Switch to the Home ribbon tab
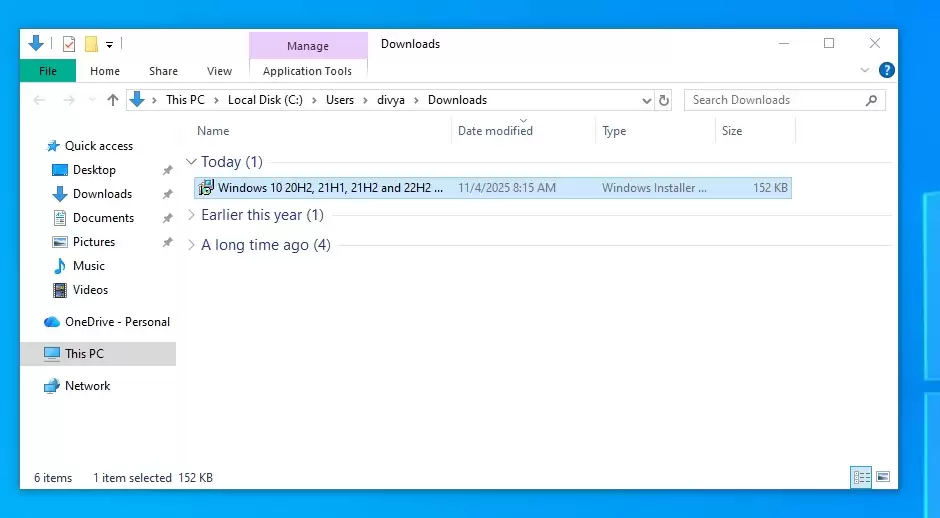Screen dimensions: 940x518 coord(105,71)
